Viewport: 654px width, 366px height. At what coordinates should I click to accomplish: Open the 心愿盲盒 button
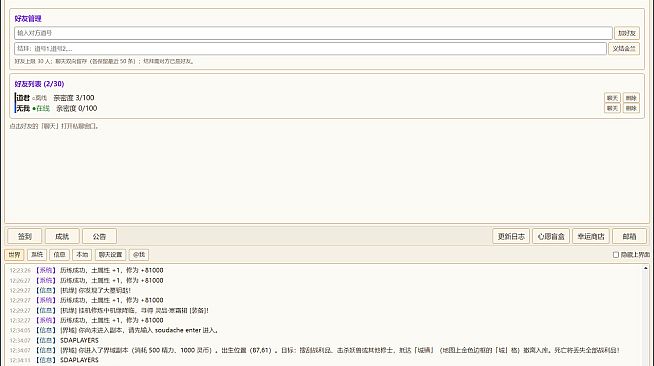point(551,236)
